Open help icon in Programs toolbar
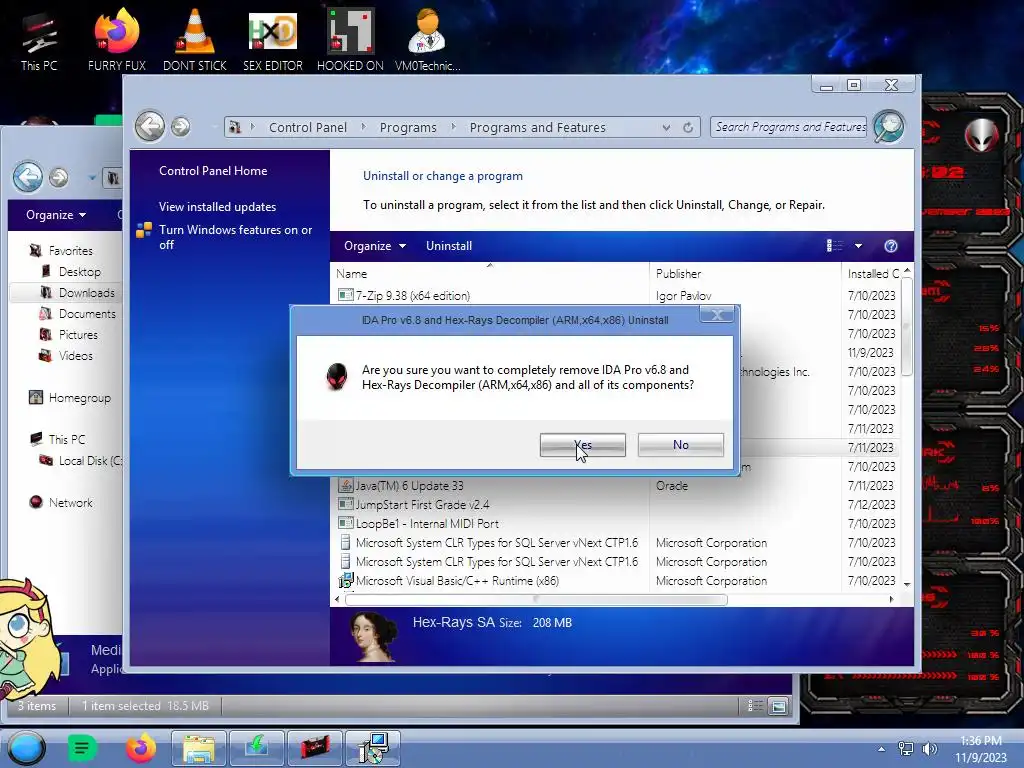Screen dimensions: 1024x768 pyautogui.click(x=891, y=246)
